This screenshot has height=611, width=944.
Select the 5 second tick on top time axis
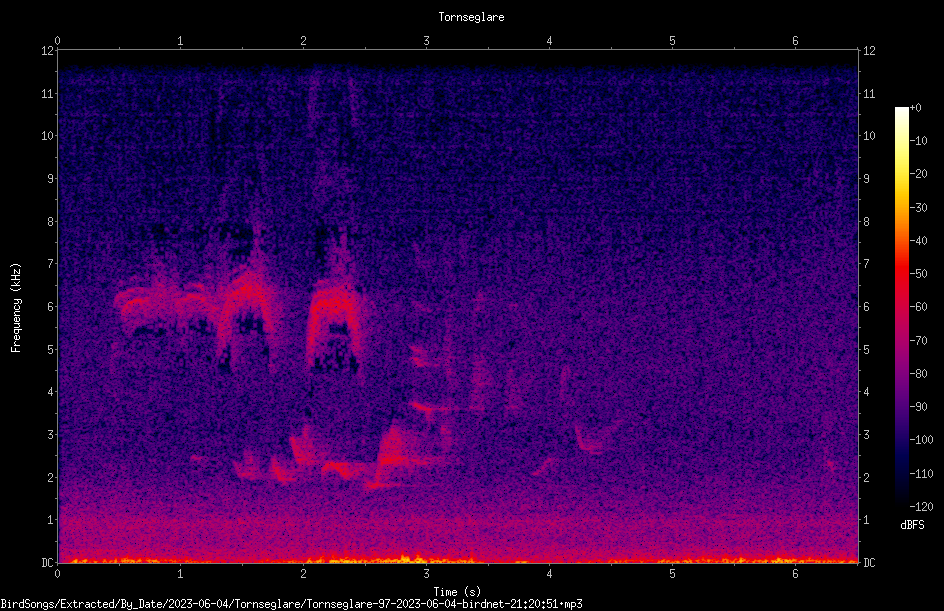pyautogui.click(x=672, y=41)
